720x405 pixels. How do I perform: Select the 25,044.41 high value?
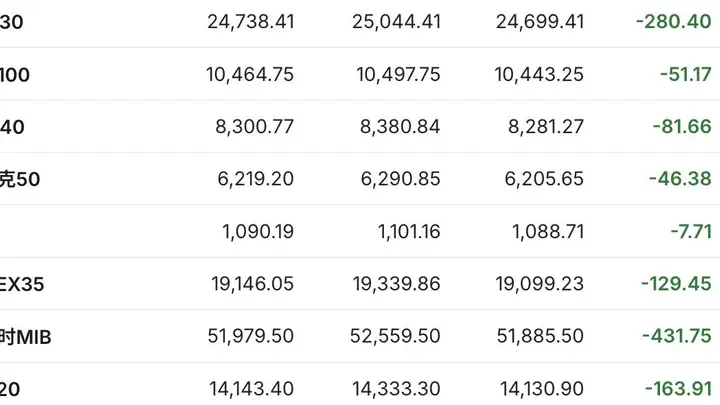point(396,22)
